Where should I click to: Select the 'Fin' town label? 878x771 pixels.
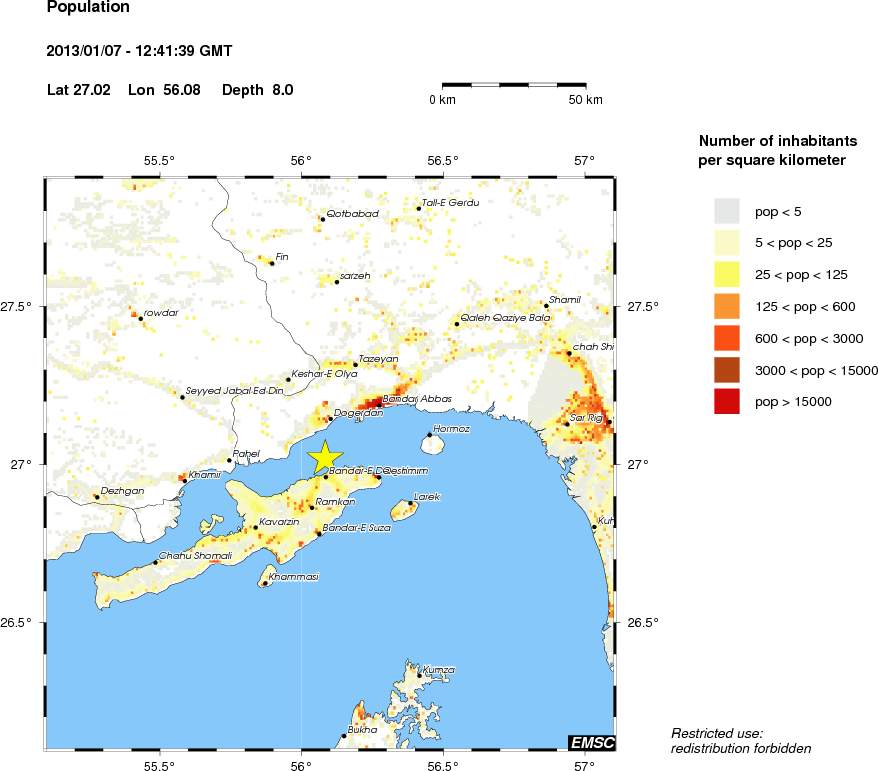coord(282,256)
